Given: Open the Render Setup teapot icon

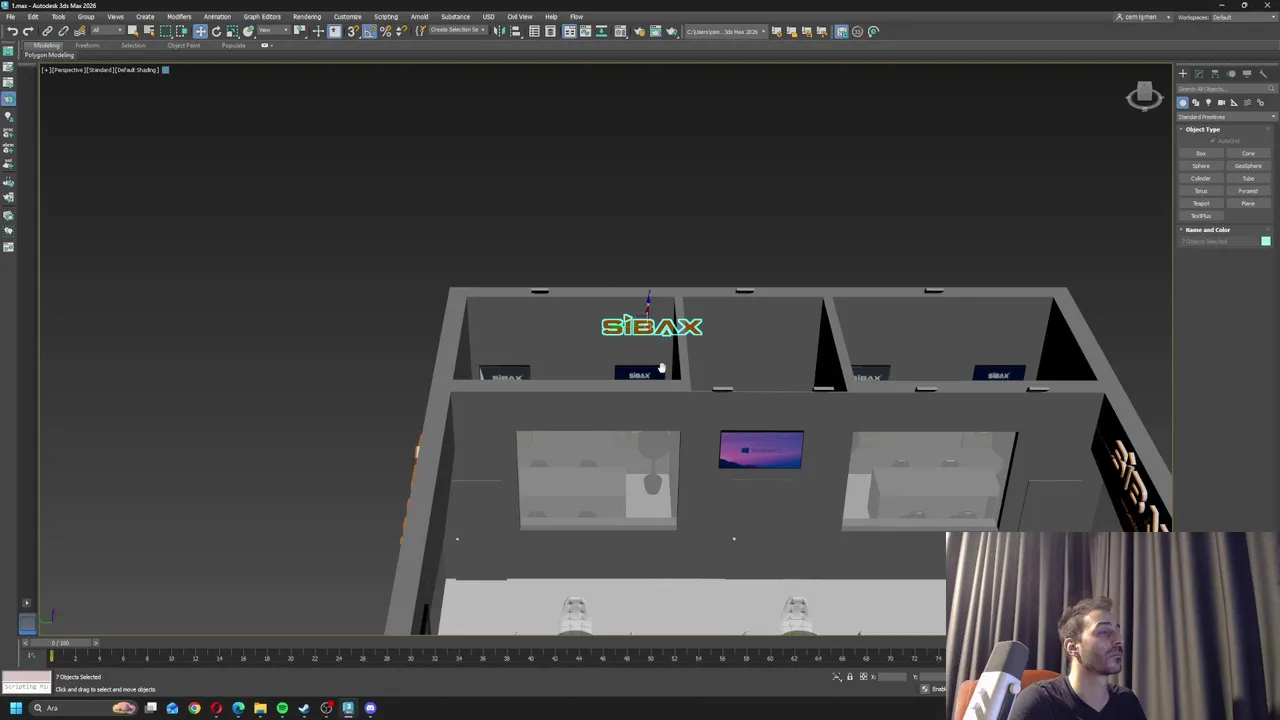Looking at the screenshot, I should point(639,31).
